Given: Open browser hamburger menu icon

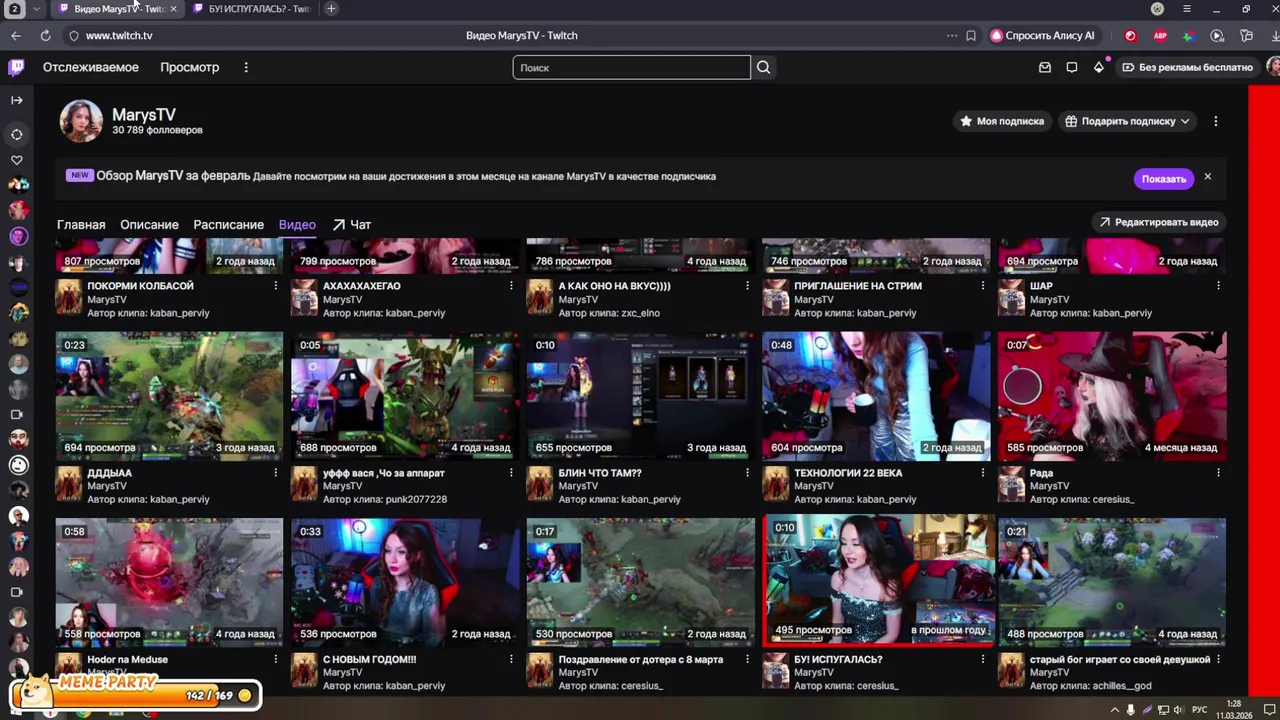Looking at the screenshot, I should point(1187,9).
